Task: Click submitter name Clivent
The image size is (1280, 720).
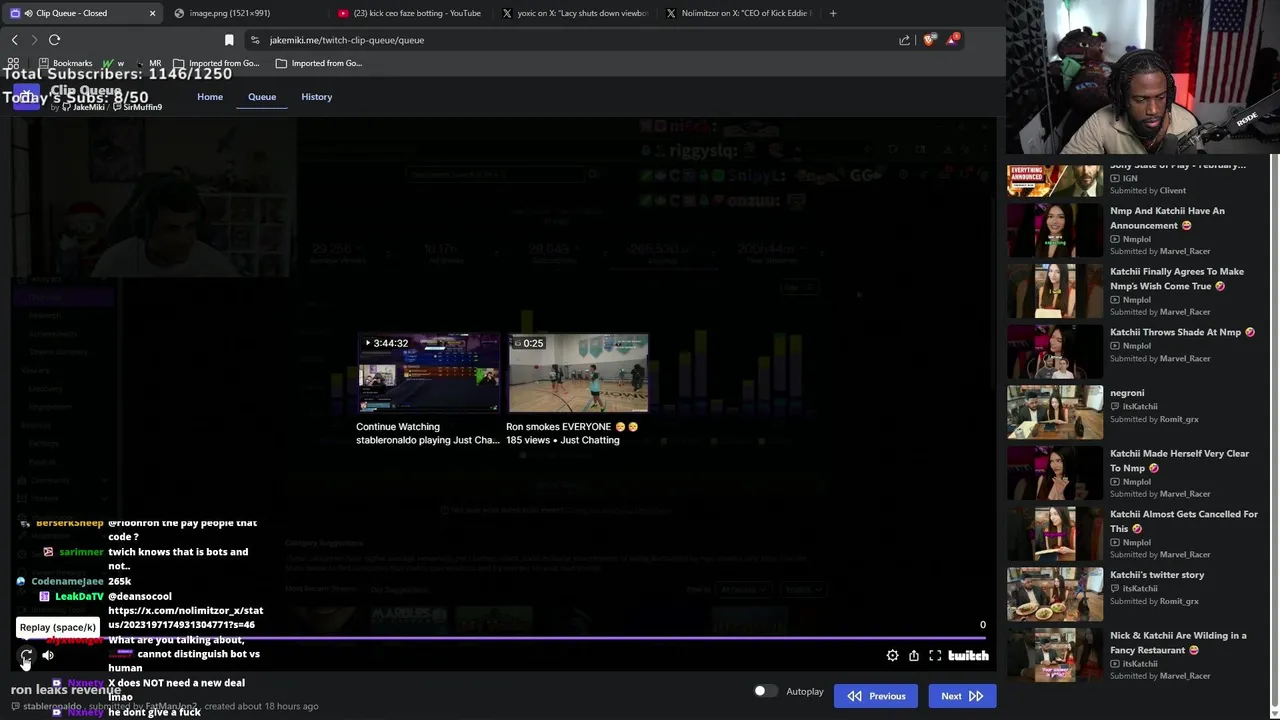Action: click(x=1172, y=190)
